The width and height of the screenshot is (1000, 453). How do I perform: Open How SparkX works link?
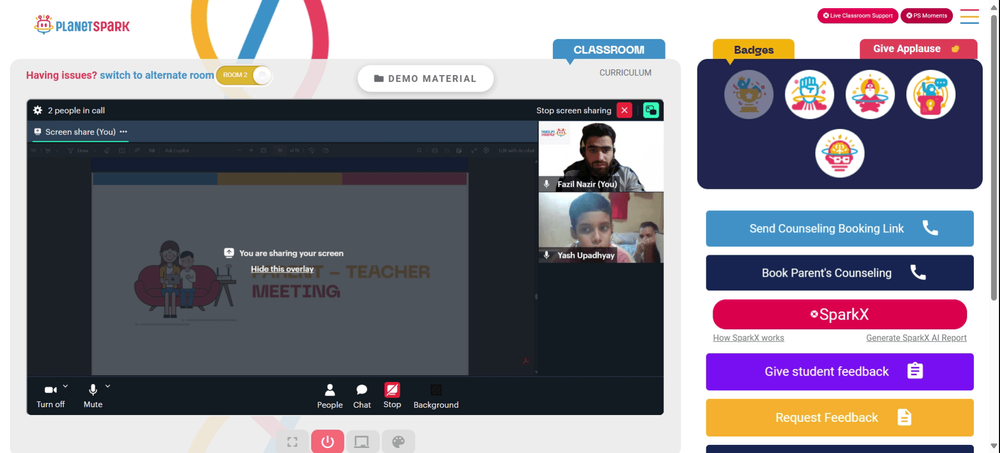pyautogui.click(x=748, y=338)
